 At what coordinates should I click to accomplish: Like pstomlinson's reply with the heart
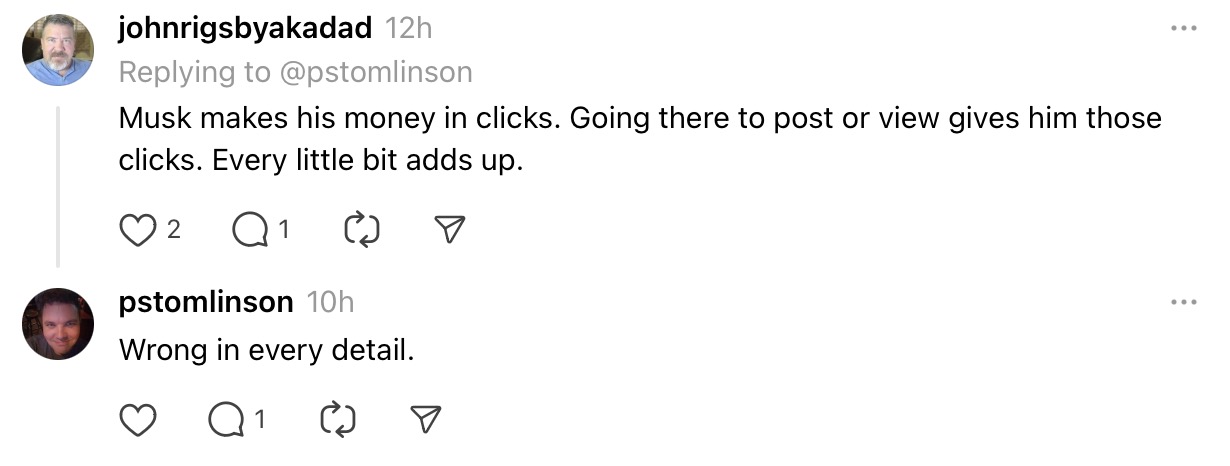point(138,420)
